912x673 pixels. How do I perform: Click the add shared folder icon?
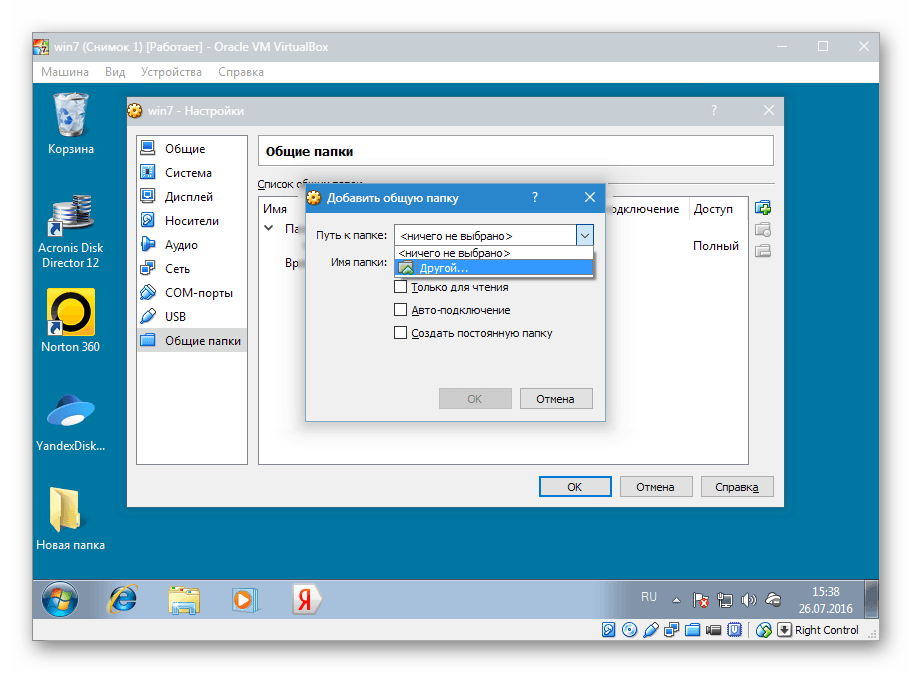[763, 209]
